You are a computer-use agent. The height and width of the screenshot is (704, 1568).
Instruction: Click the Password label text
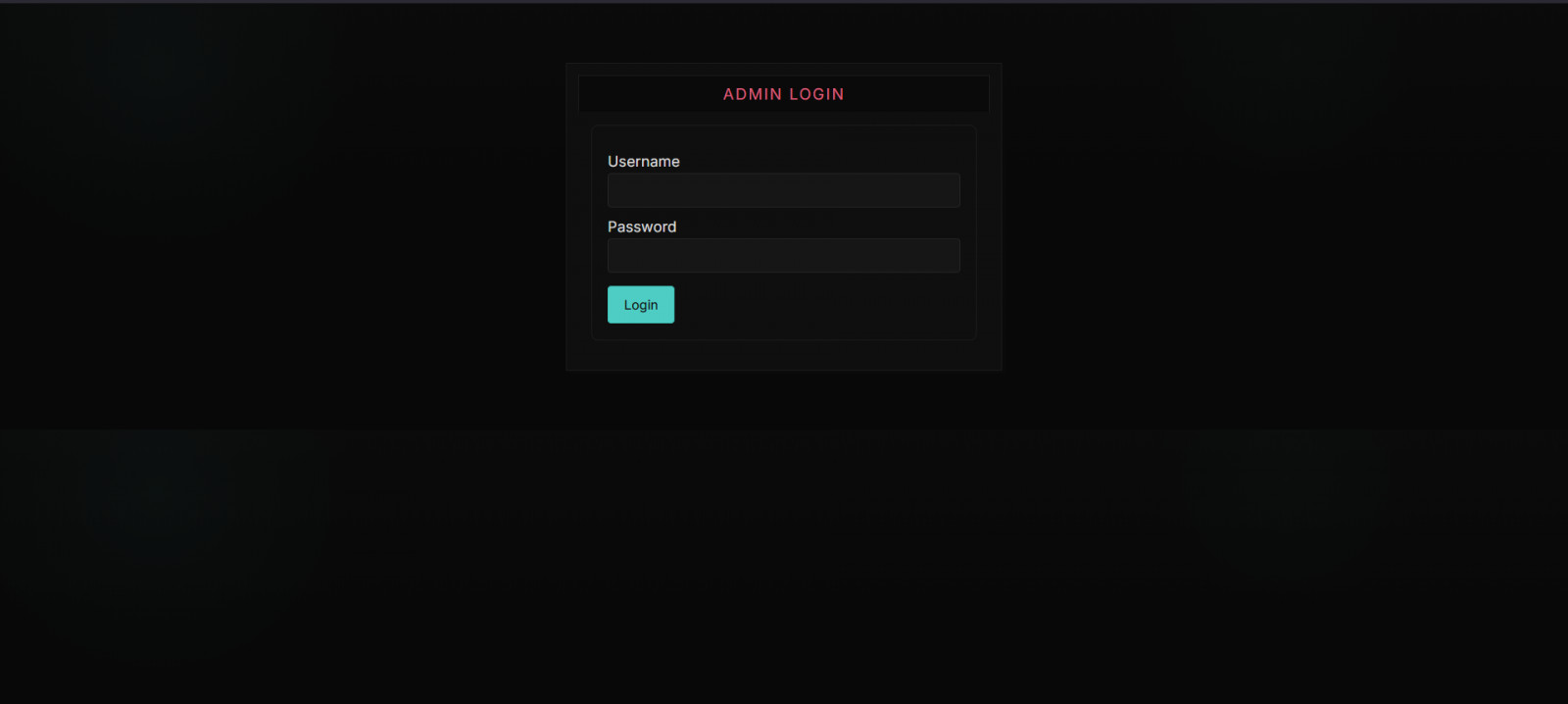(641, 226)
